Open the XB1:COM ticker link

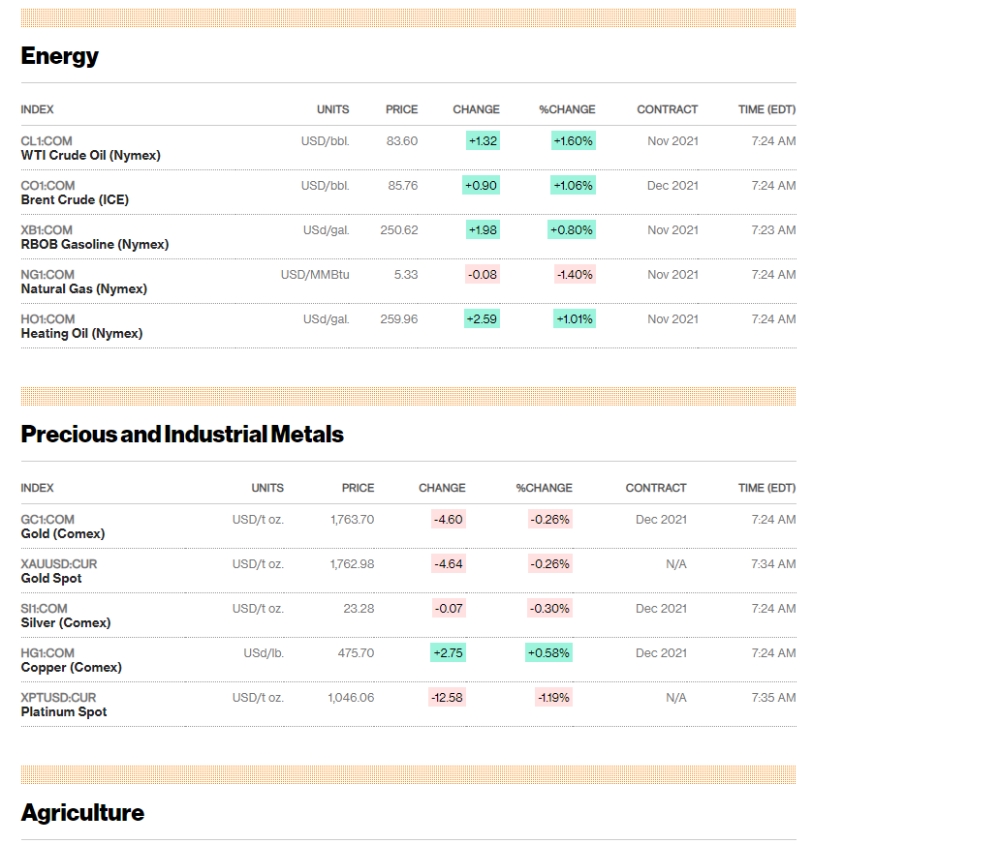click(x=47, y=230)
